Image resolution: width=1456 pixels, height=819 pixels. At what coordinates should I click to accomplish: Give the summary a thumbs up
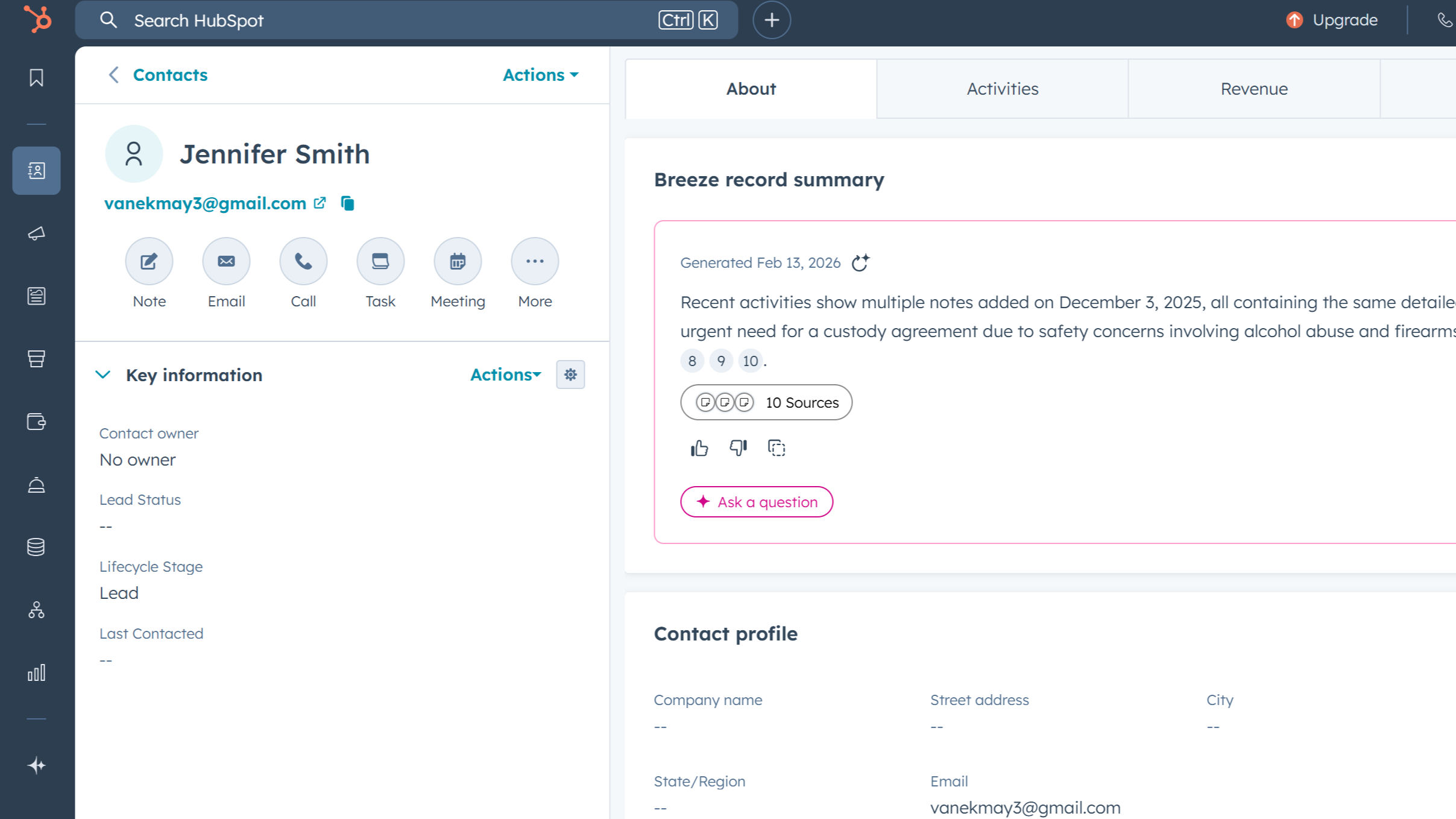[x=699, y=448]
